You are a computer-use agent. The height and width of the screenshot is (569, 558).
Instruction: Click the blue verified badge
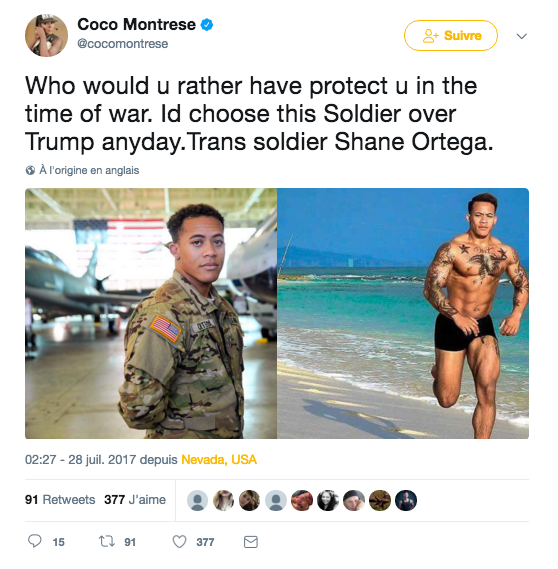point(207,25)
